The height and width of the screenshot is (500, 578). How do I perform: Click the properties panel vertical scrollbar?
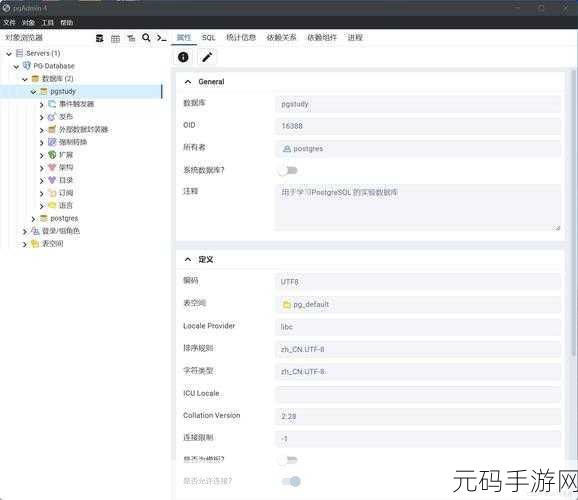click(x=573, y=212)
